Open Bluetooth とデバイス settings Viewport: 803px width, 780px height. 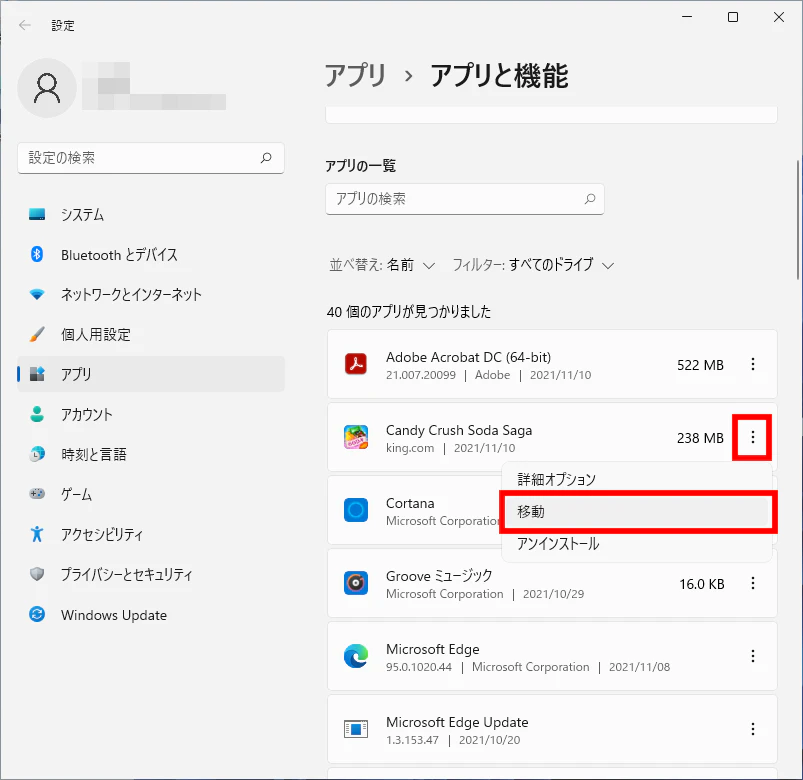click(151, 254)
